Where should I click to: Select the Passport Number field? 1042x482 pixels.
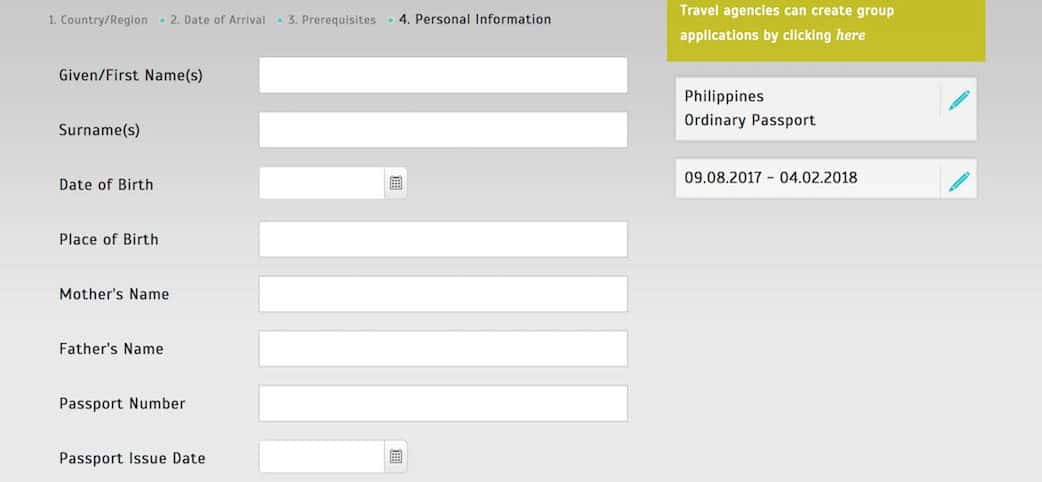(x=443, y=403)
